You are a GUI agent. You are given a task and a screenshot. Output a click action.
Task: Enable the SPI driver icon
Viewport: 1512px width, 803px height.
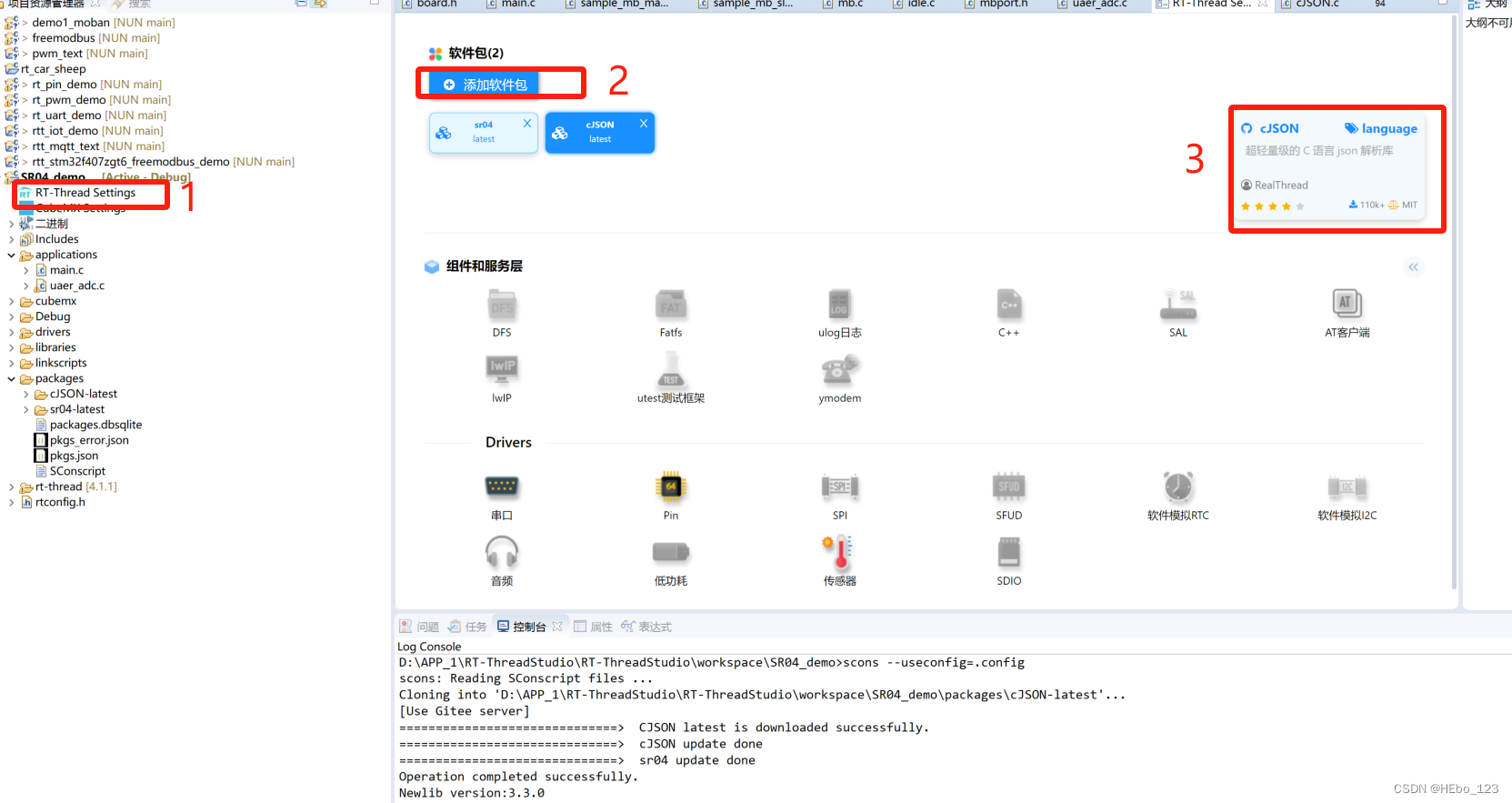[x=840, y=487]
